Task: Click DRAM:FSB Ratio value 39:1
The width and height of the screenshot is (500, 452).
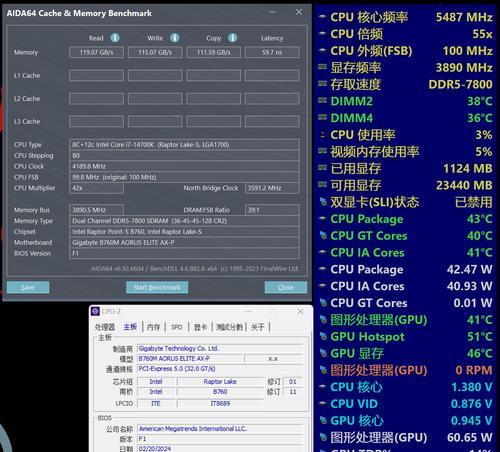Action: pyautogui.click(x=272, y=210)
